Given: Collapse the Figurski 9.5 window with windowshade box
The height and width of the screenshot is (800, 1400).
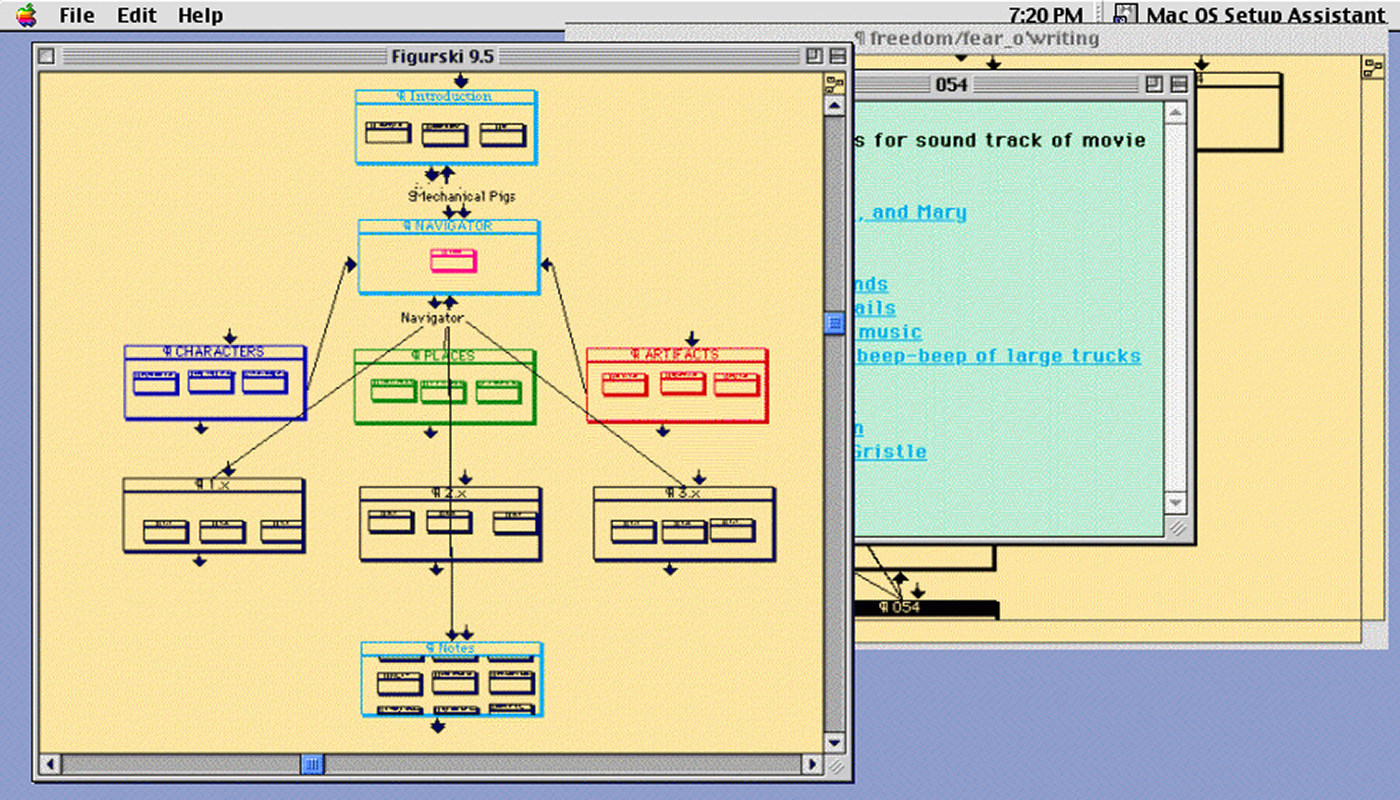Looking at the screenshot, I should coord(836,56).
